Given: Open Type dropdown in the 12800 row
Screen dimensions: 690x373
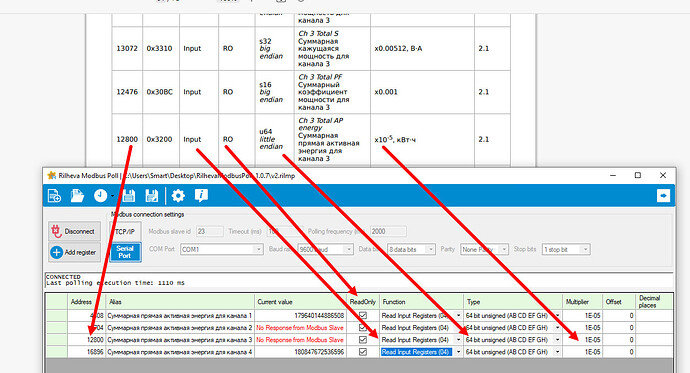Looking at the screenshot, I should click(558, 340).
